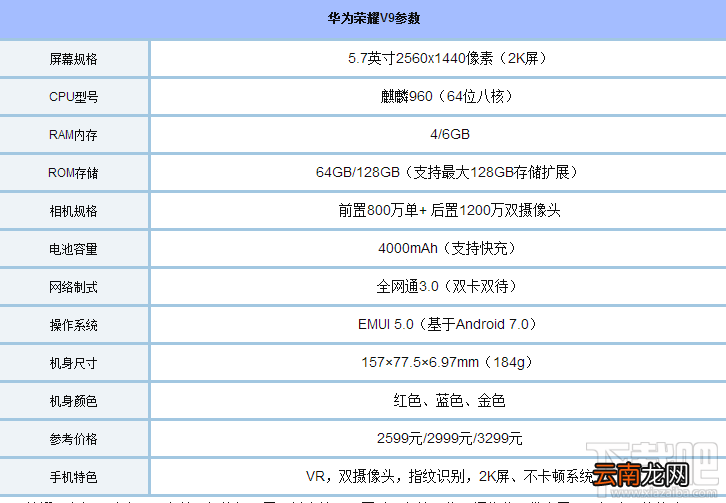Select the 操作系统 label cell
726x503 pixels.
(x=74, y=325)
